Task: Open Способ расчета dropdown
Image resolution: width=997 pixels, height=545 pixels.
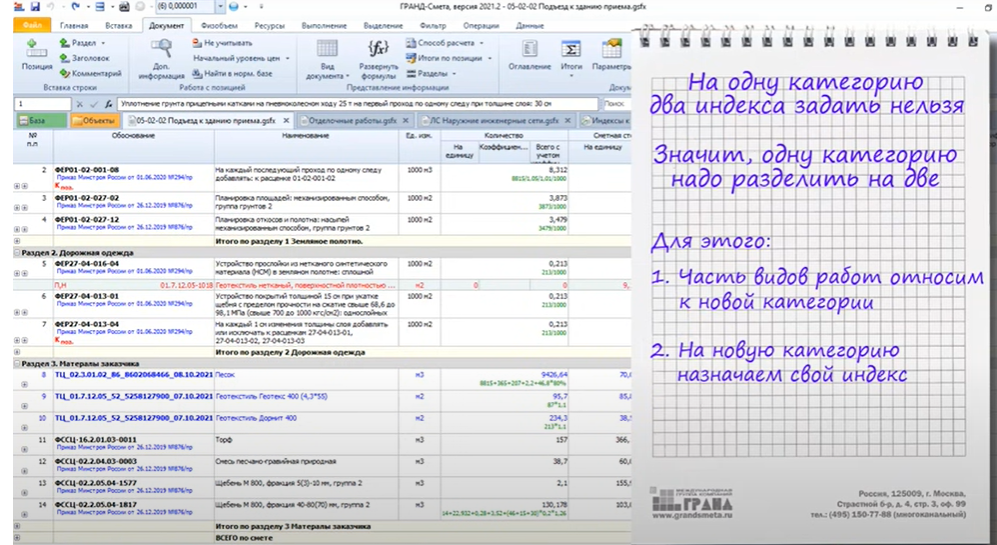Action: (444, 43)
